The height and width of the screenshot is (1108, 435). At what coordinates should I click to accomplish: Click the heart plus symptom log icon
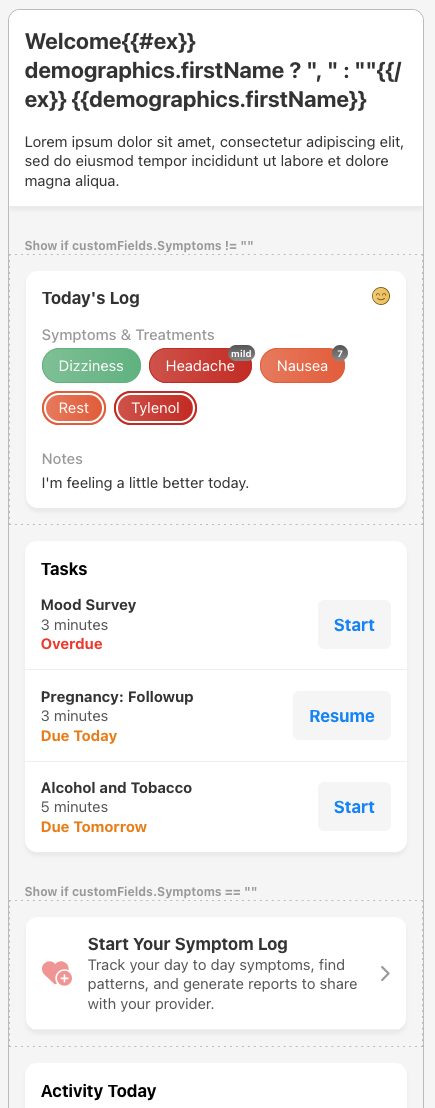(x=56, y=973)
